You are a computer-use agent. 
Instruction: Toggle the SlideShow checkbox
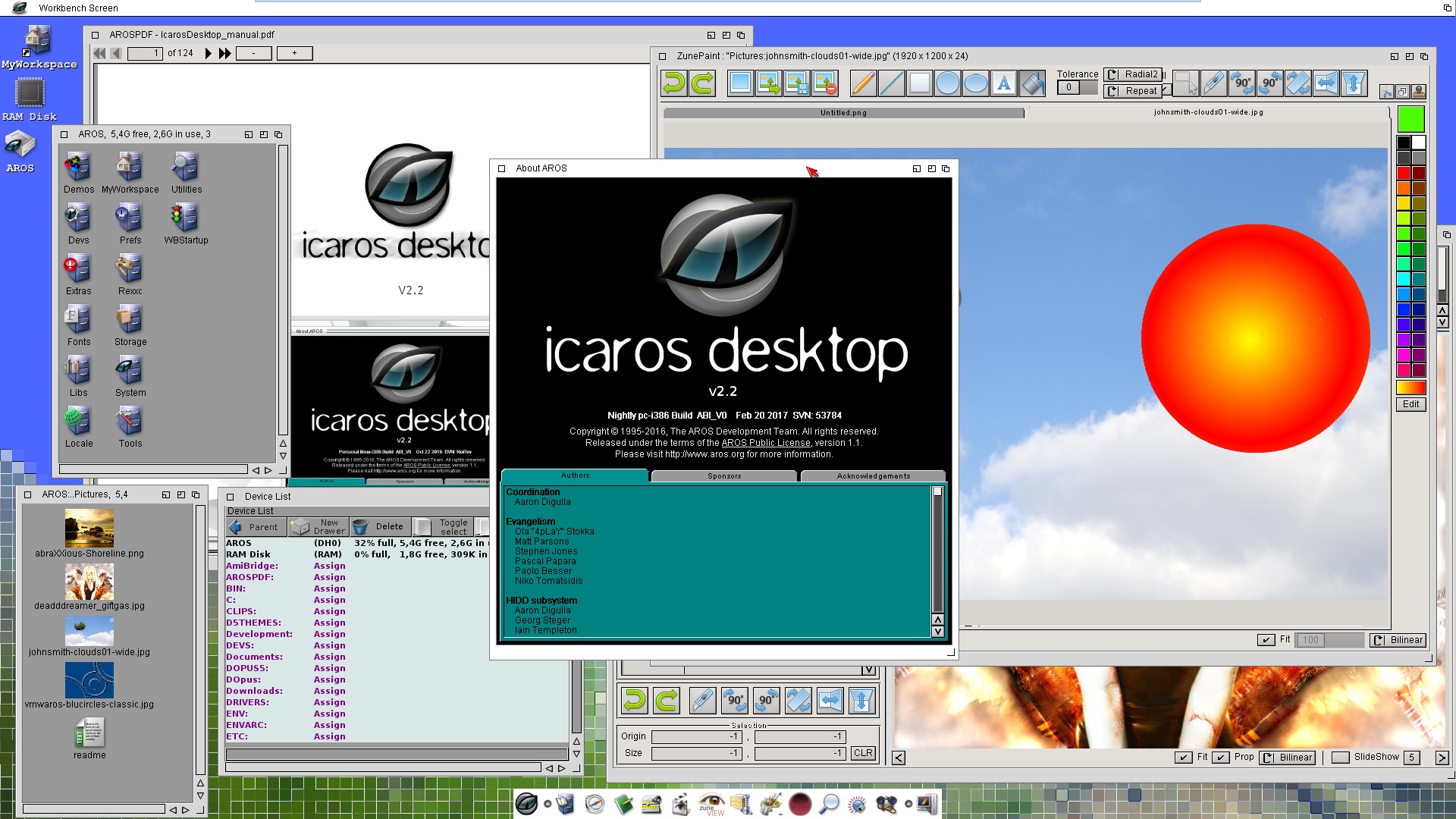(x=1340, y=758)
